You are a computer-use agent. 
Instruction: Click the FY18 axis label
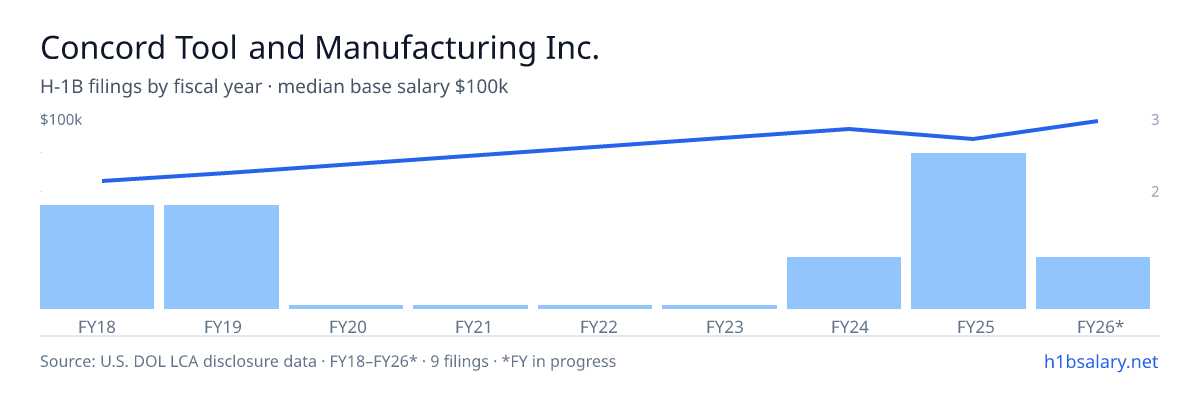pos(97,326)
